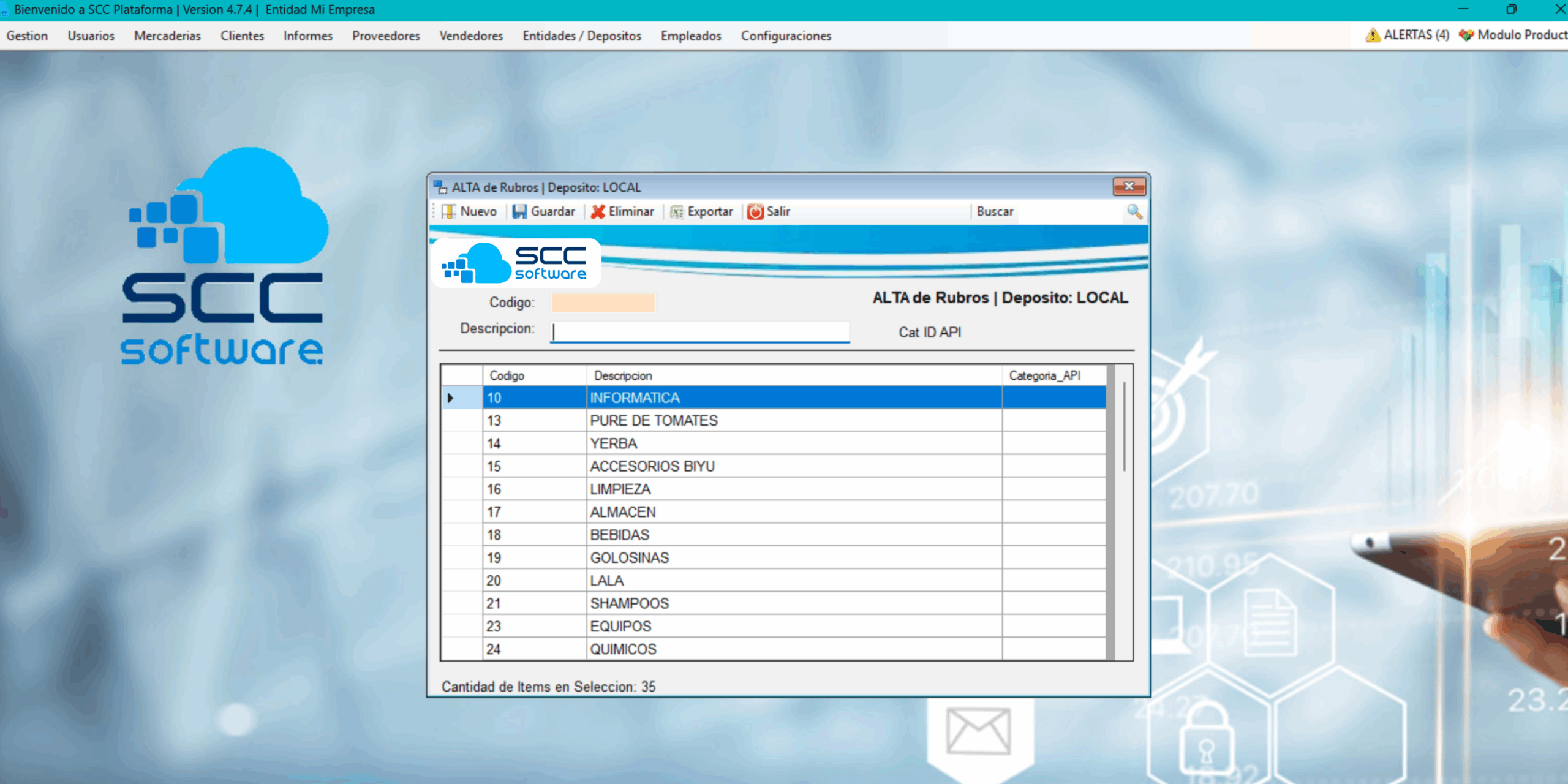This screenshot has height=784, width=1568.
Task: Click the magnifier search icon
Action: coord(1134,211)
